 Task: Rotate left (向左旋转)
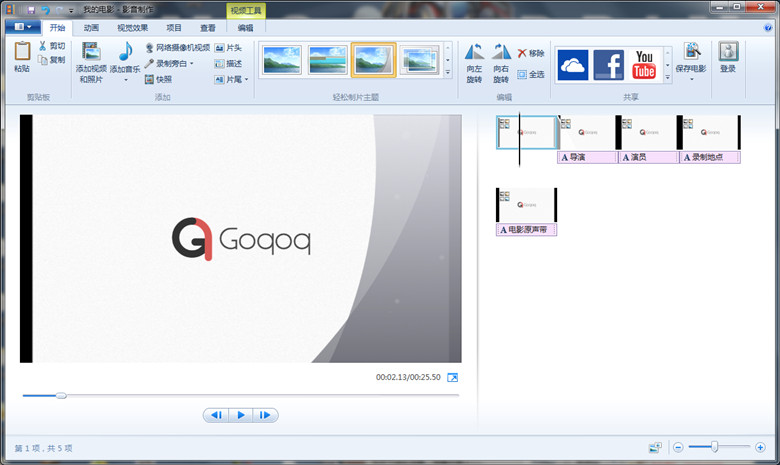click(x=475, y=63)
